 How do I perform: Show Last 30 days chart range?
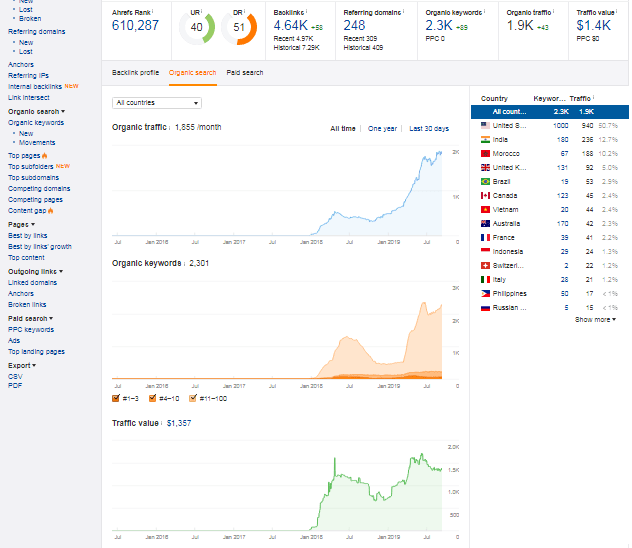(429, 129)
